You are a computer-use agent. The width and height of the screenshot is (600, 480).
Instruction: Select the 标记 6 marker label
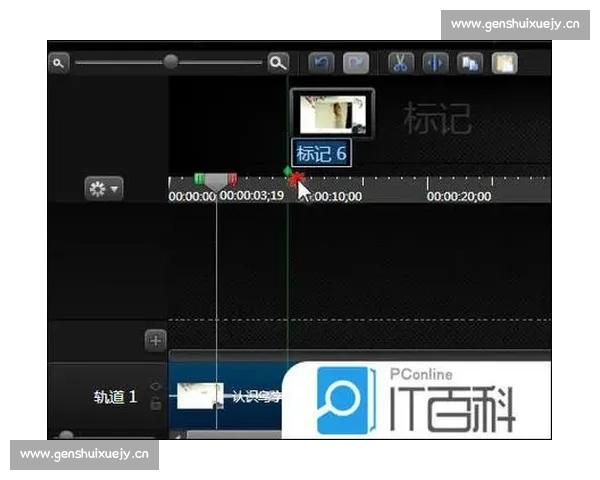321,153
